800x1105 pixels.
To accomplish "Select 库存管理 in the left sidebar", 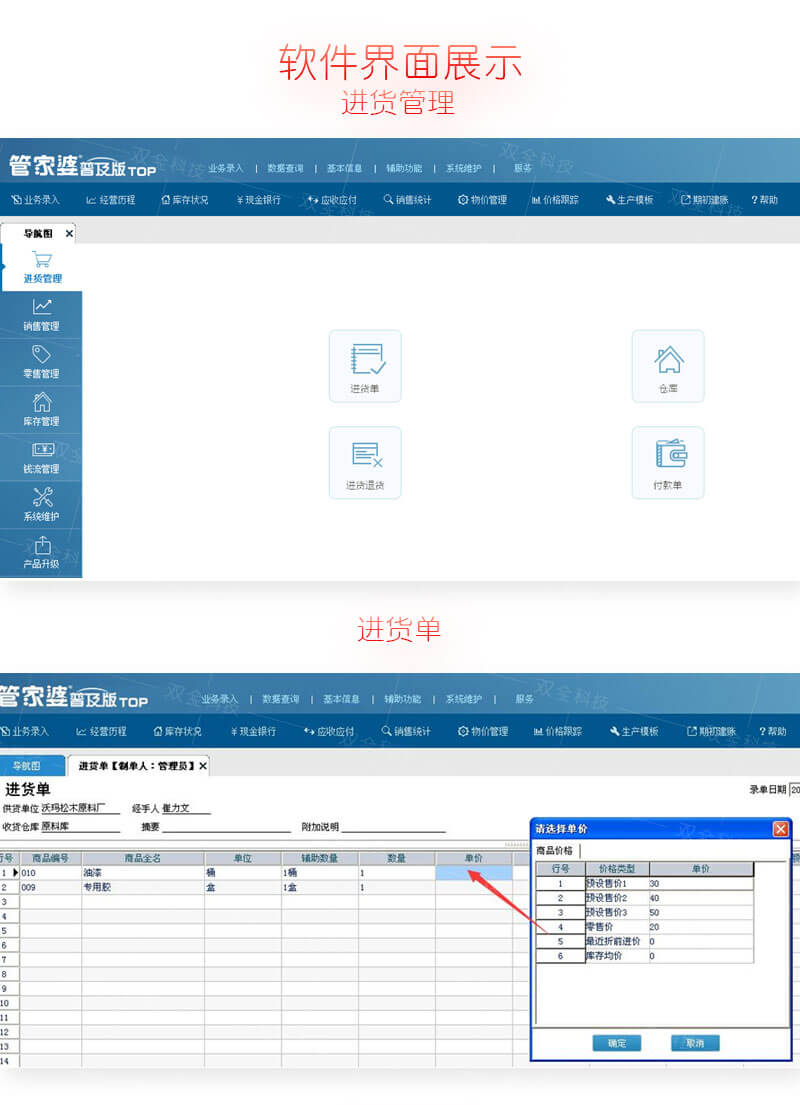I will 41,410.
